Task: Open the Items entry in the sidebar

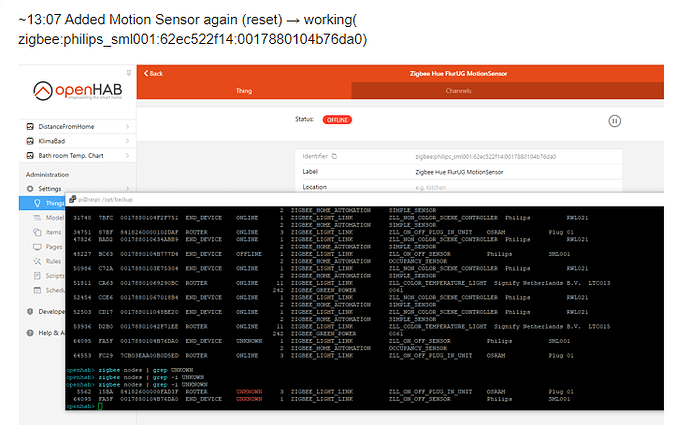Action: pyautogui.click(x=54, y=232)
